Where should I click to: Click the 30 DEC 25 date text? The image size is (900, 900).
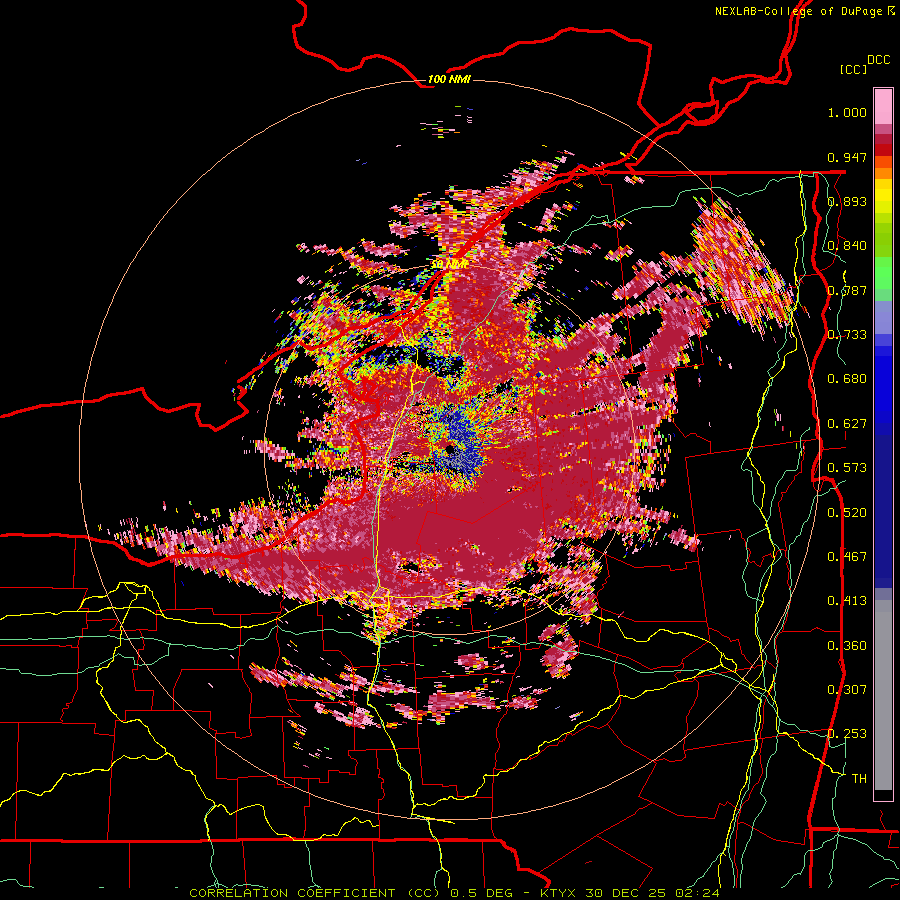tap(625, 893)
